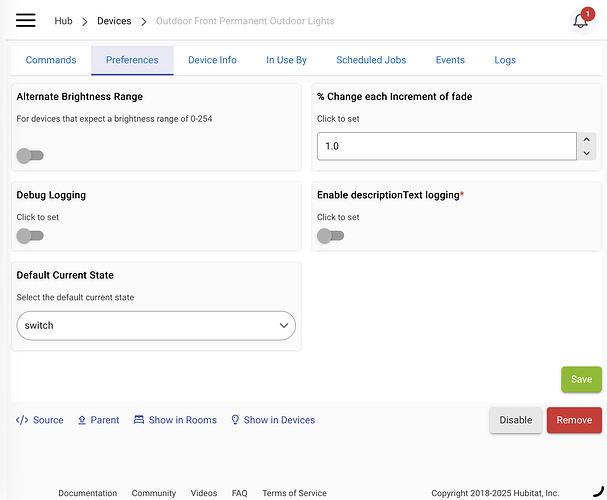Click the Disable button
Viewport: 607px width, 500px height.
516,420
